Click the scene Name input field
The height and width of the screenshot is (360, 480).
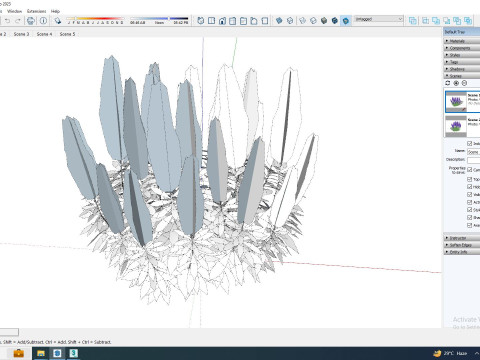pyautogui.click(x=473, y=152)
